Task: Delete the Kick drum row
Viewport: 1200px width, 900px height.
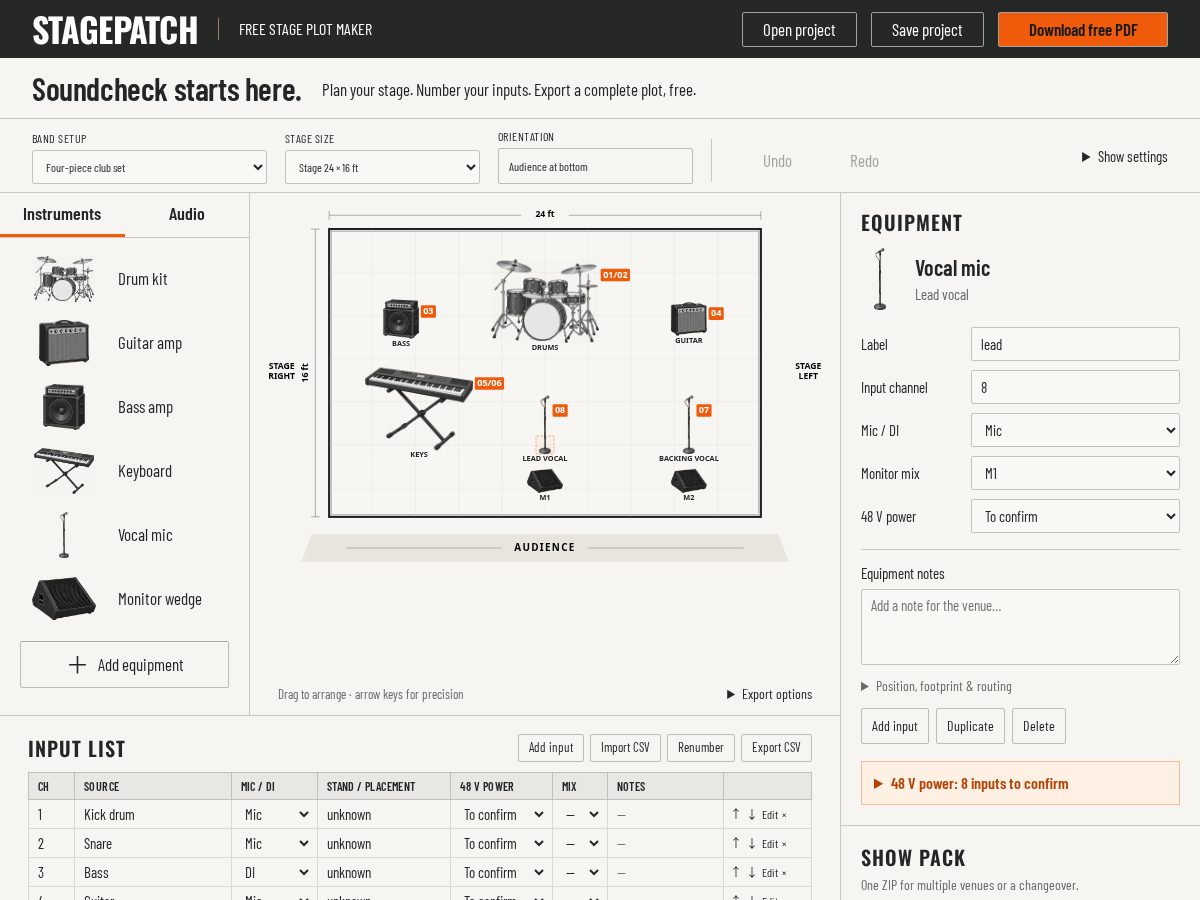Action: point(784,815)
